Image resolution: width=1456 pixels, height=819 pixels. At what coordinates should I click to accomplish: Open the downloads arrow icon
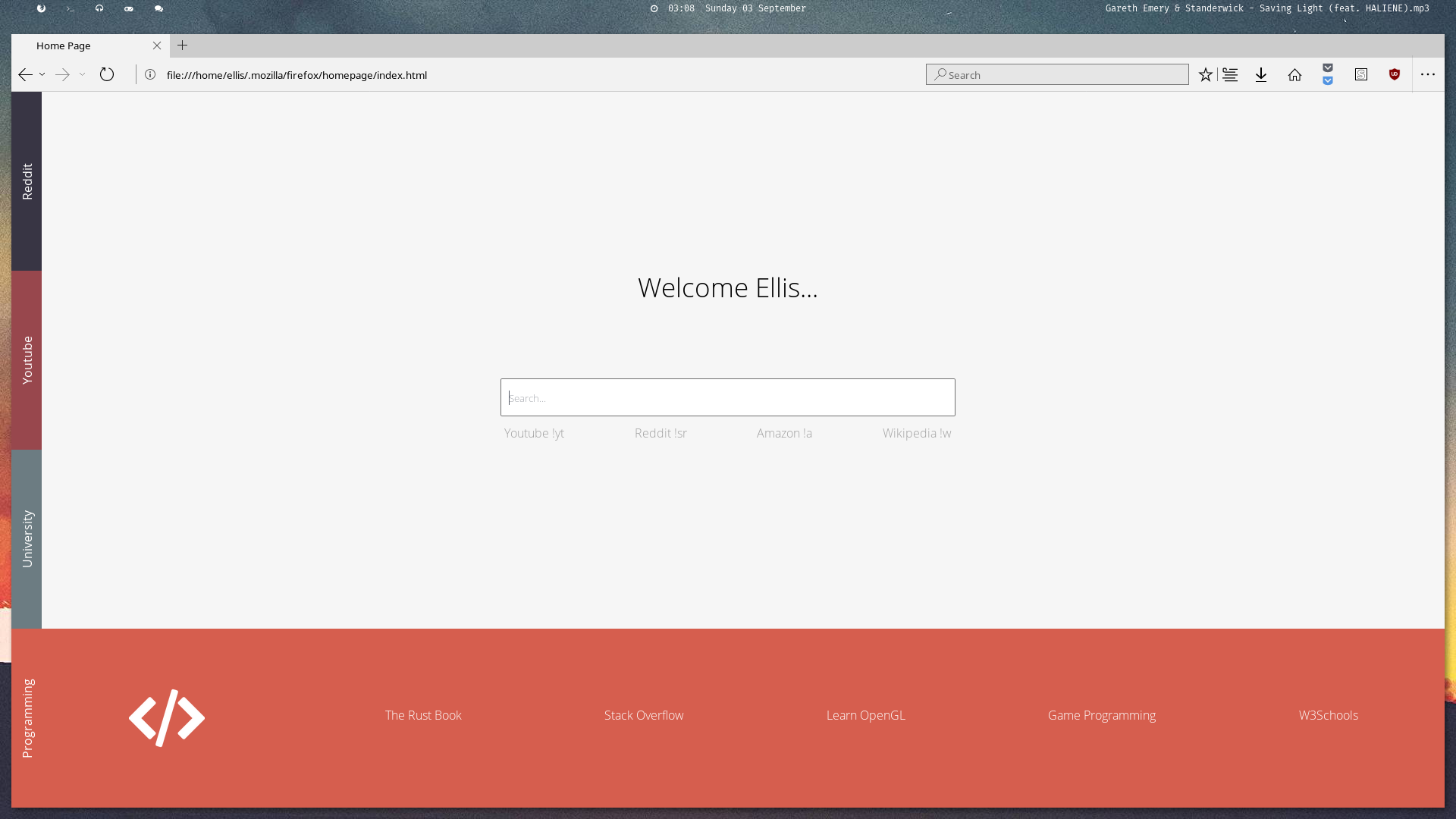coord(1261,74)
